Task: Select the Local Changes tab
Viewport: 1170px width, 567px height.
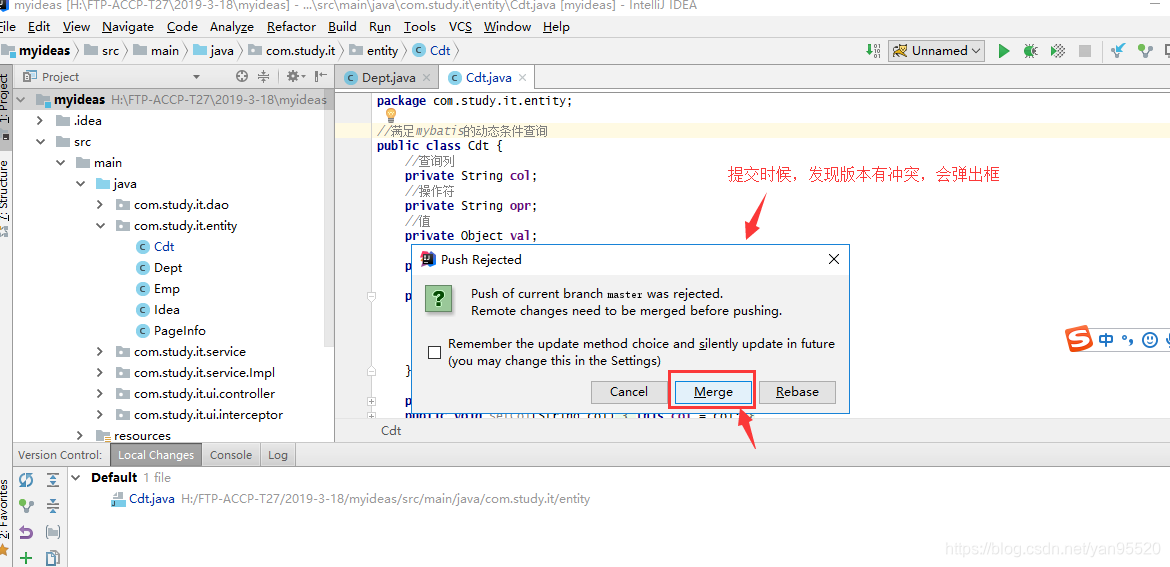Action: (x=156, y=455)
